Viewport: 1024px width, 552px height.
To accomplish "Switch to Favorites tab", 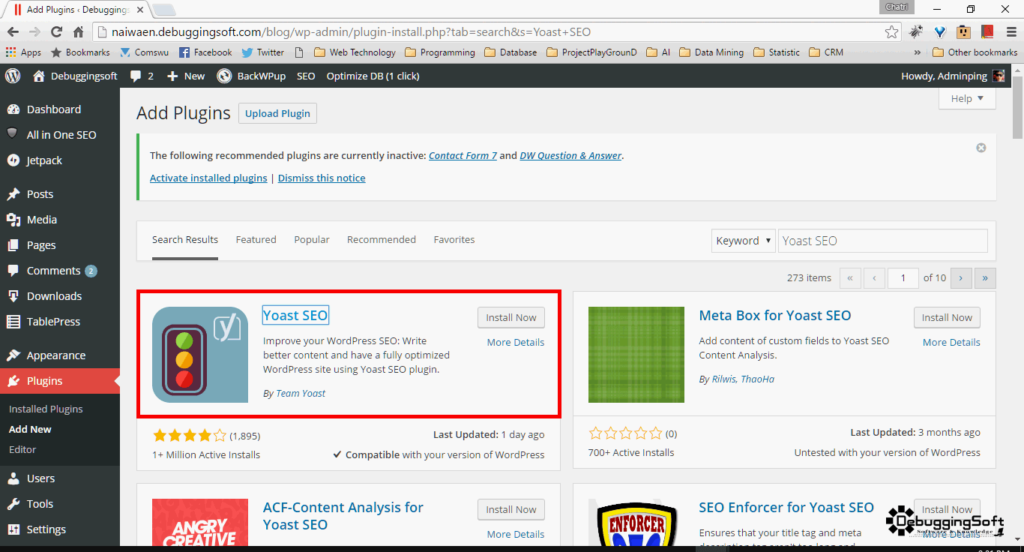I will [x=454, y=240].
